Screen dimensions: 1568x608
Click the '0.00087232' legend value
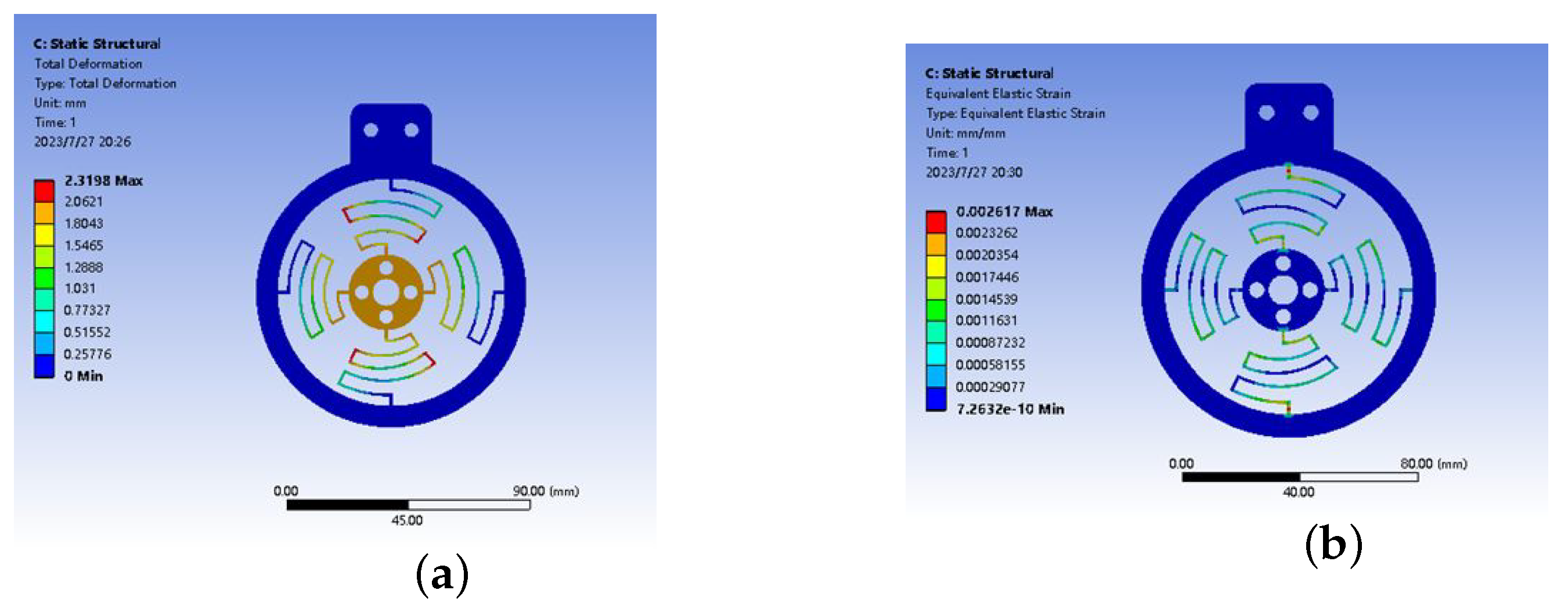tap(990, 343)
